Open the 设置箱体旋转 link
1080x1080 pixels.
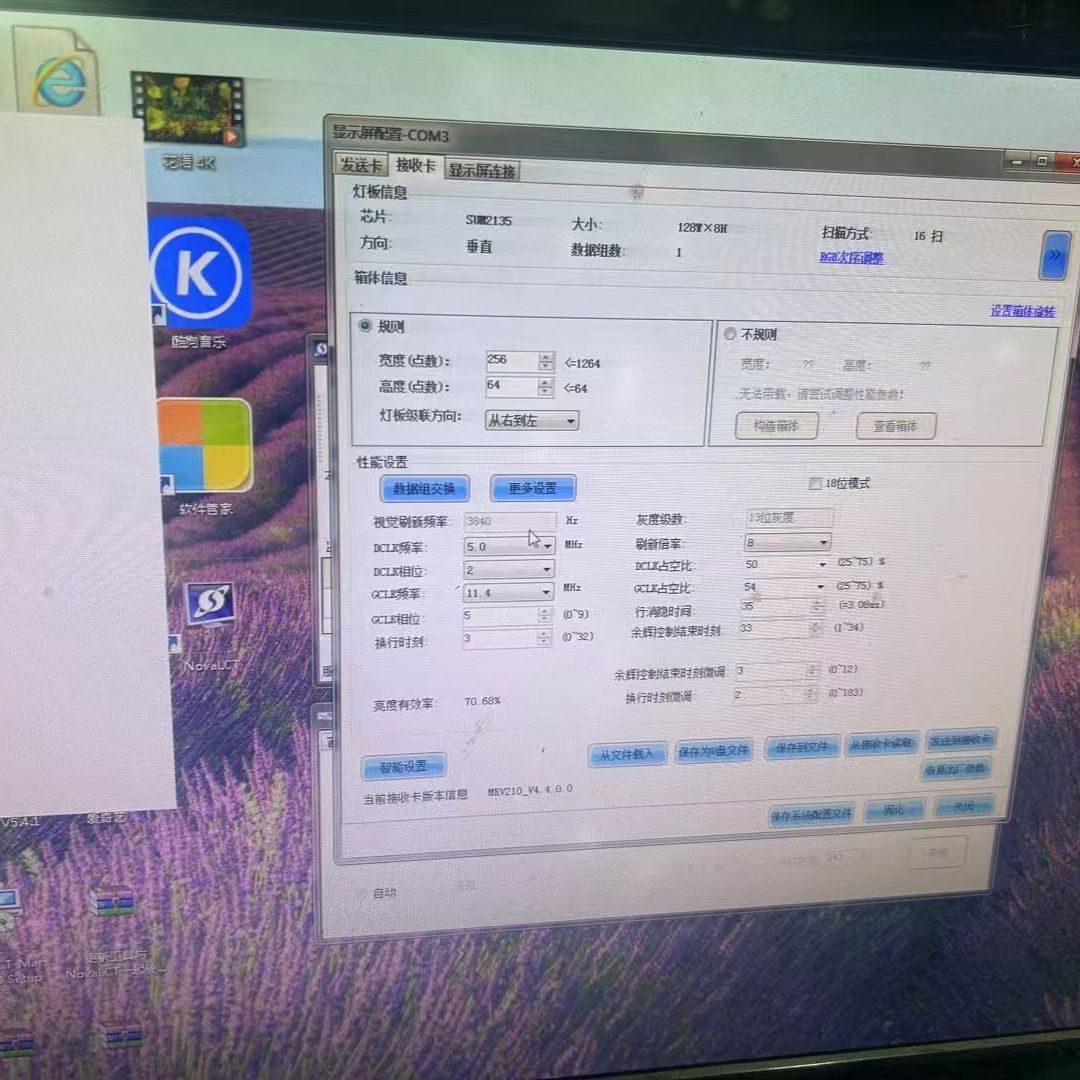(1023, 311)
